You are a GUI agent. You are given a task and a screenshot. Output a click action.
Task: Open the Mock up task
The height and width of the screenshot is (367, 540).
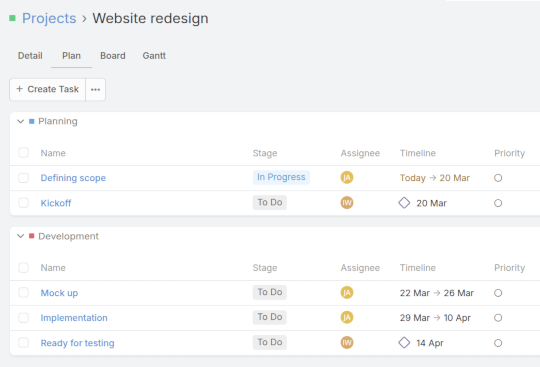(59, 293)
